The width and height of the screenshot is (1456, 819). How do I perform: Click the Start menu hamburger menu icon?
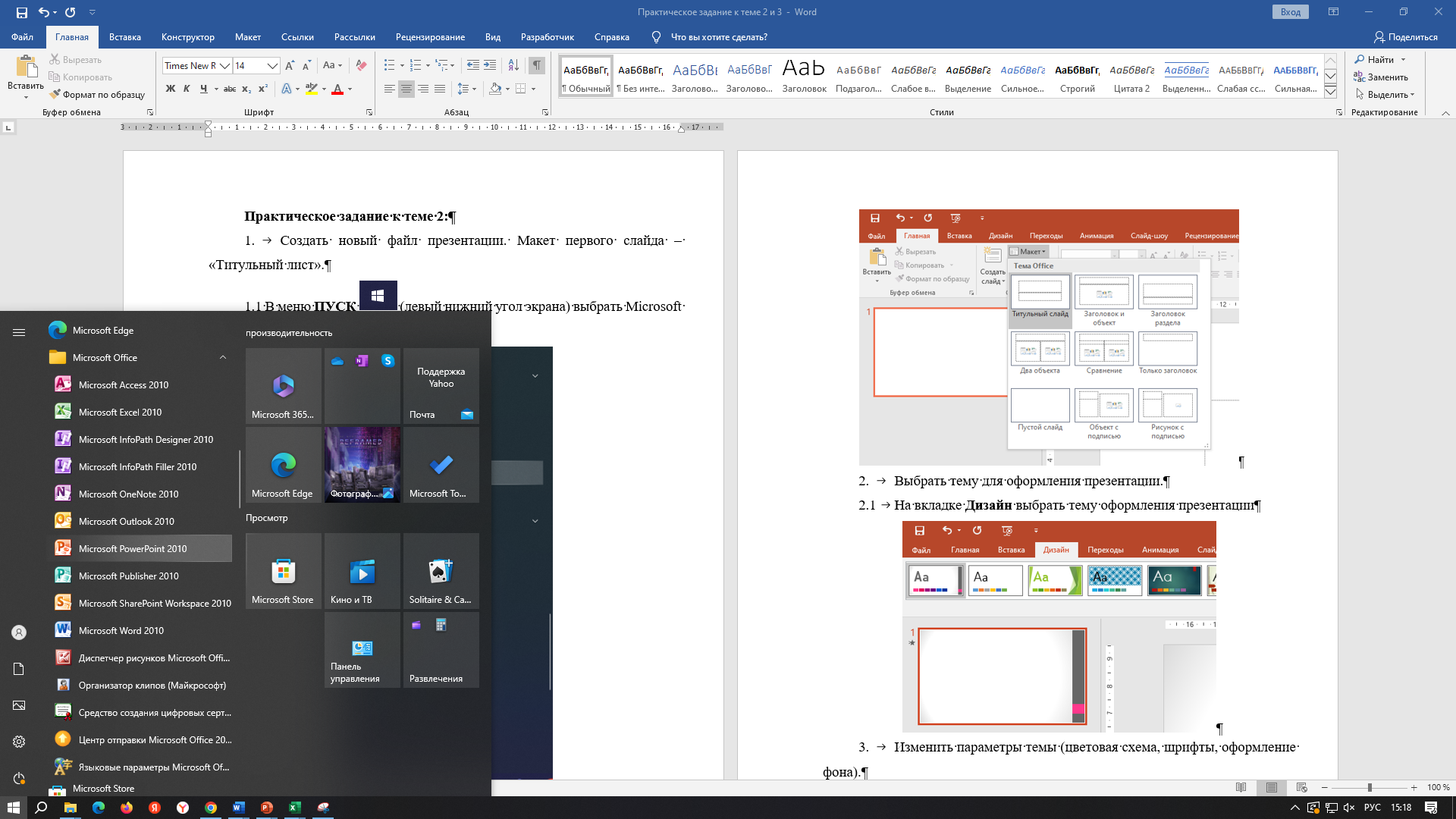coord(19,332)
